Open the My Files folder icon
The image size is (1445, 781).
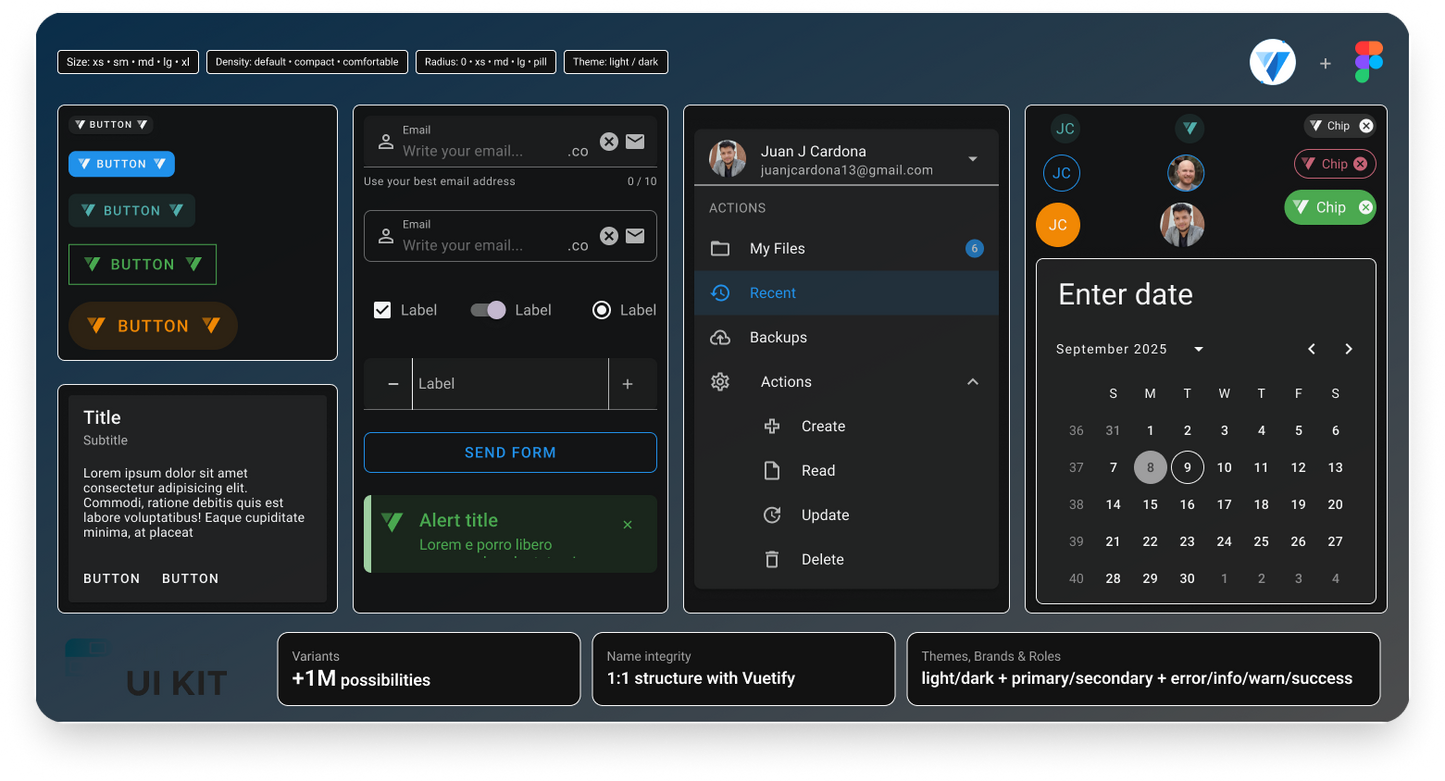pyautogui.click(x=720, y=248)
